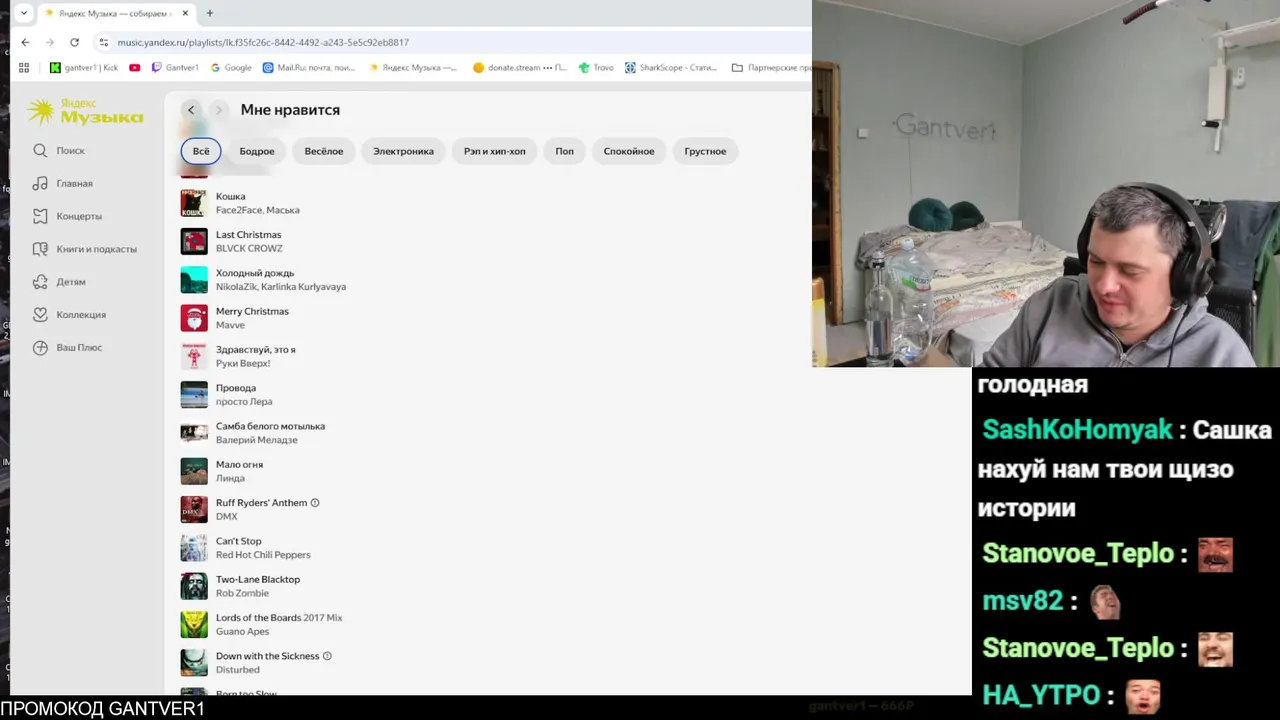Click the Здравствуй, это я cover art
1280x720 pixels.
pyautogui.click(x=194, y=356)
